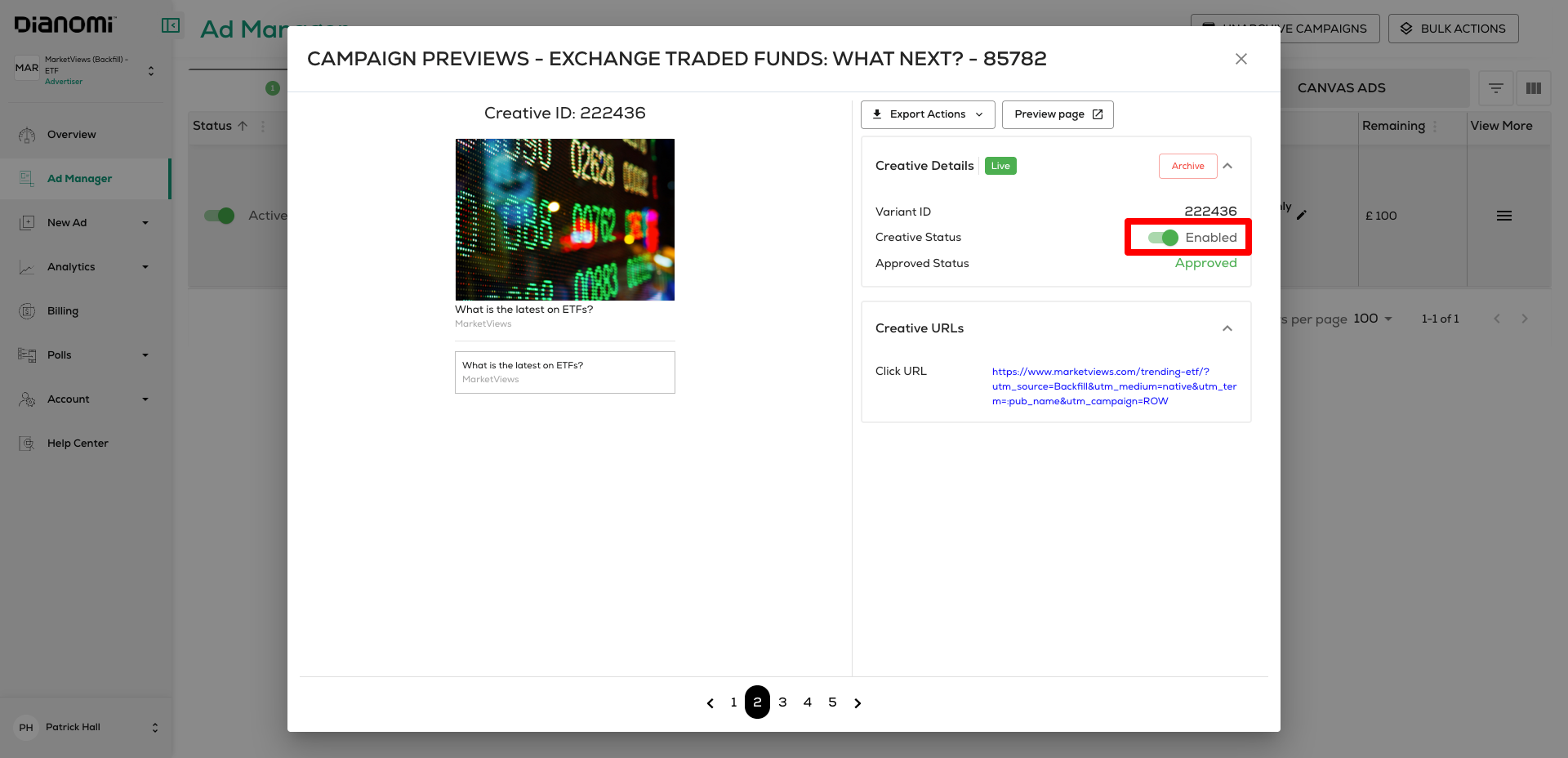The height and width of the screenshot is (758, 1568).
Task: Click the Overview sidebar icon
Action: 27,135
